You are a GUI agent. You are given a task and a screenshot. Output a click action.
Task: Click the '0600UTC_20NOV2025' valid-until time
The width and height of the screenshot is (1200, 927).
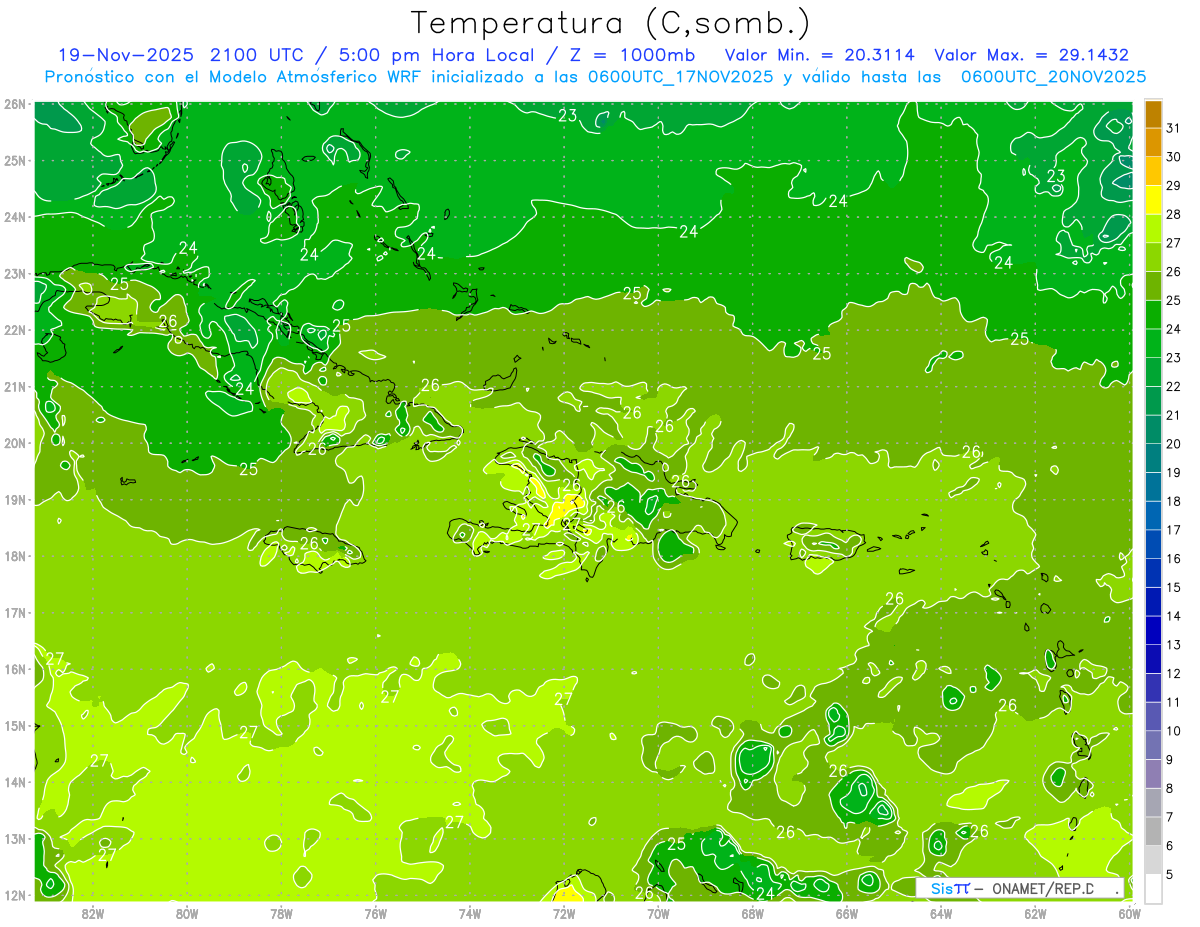[1053, 77]
